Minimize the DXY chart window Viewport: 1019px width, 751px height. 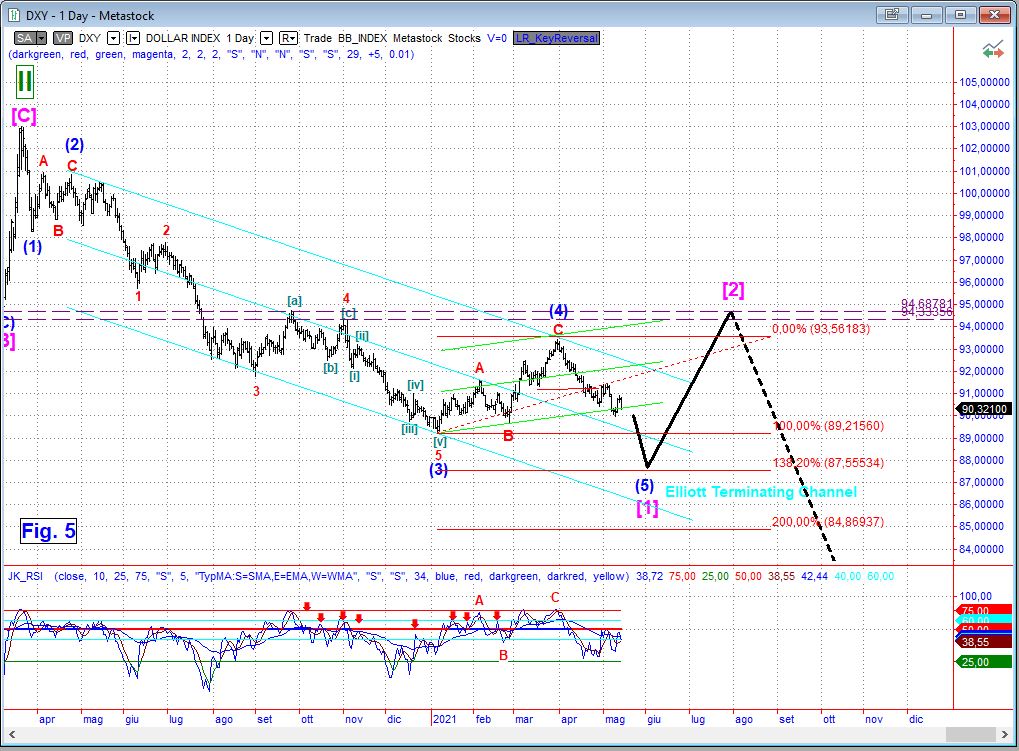tap(927, 14)
